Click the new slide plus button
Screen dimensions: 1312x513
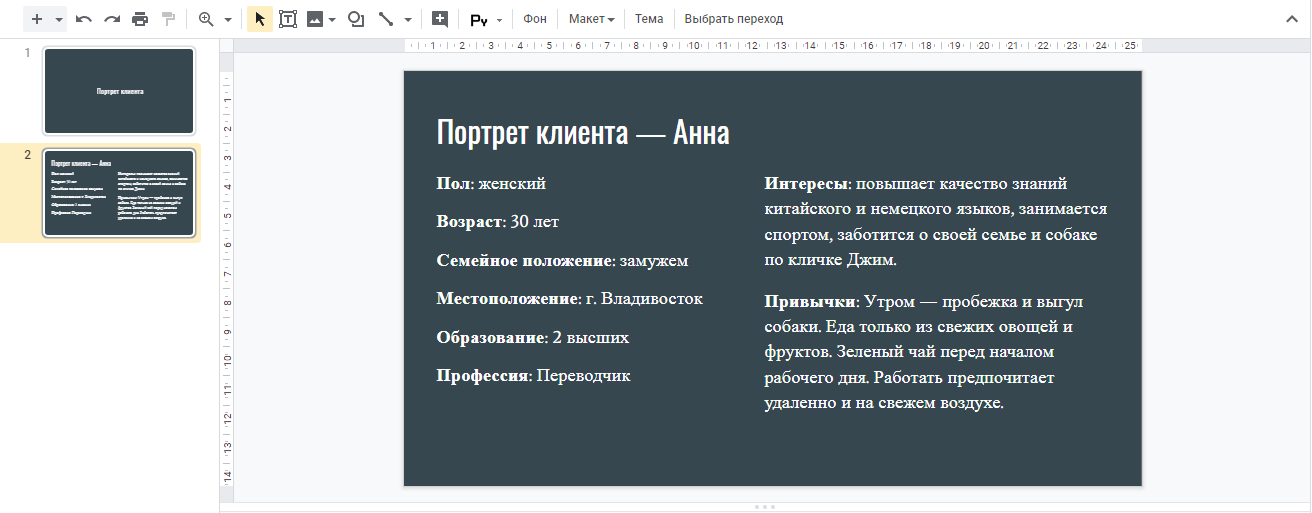pos(37,19)
